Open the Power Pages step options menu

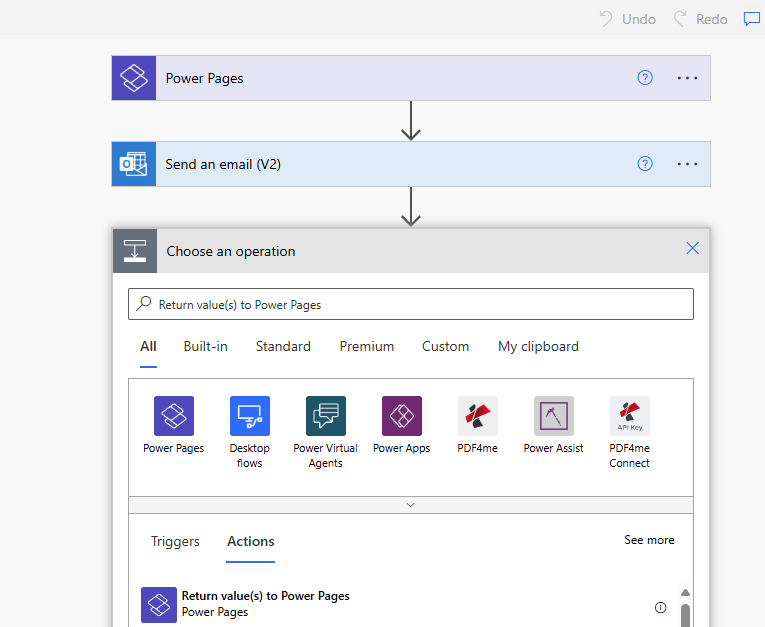click(687, 78)
